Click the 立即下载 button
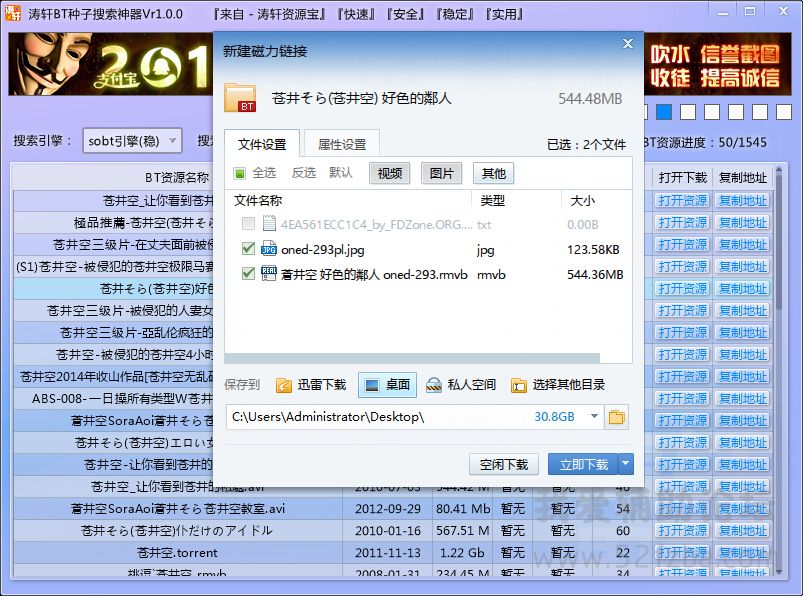The image size is (803, 596). pyautogui.click(x=583, y=464)
